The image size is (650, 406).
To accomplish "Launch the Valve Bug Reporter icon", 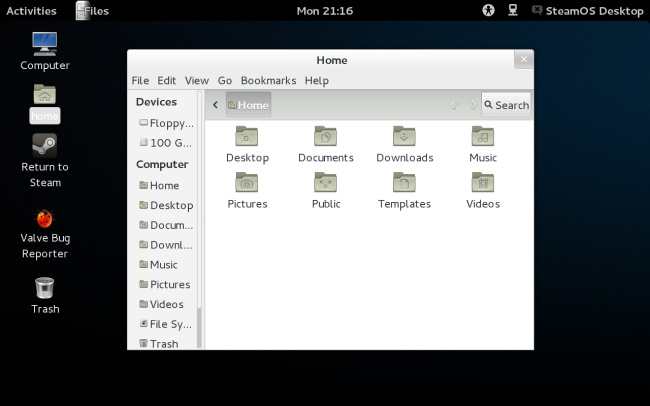I will click(45, 219).
